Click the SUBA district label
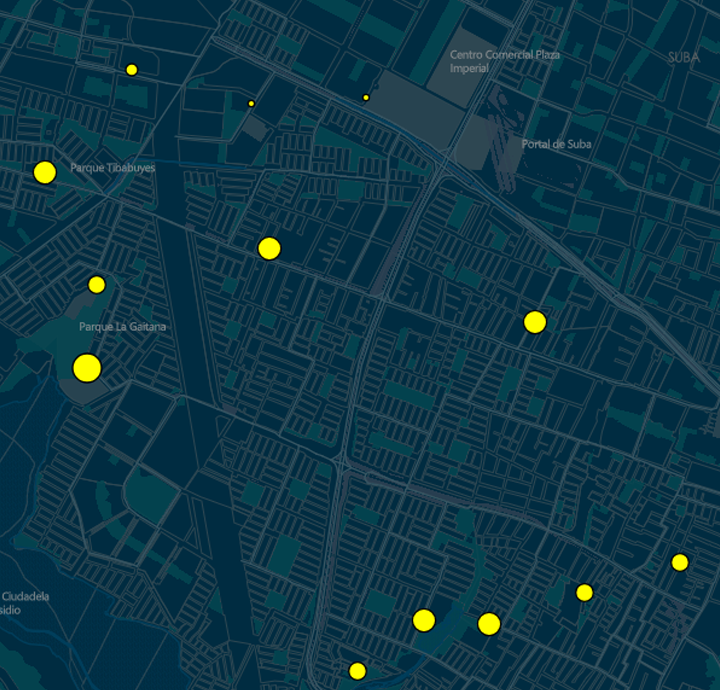This screenshot has height=690, width=720. [683, 58]
